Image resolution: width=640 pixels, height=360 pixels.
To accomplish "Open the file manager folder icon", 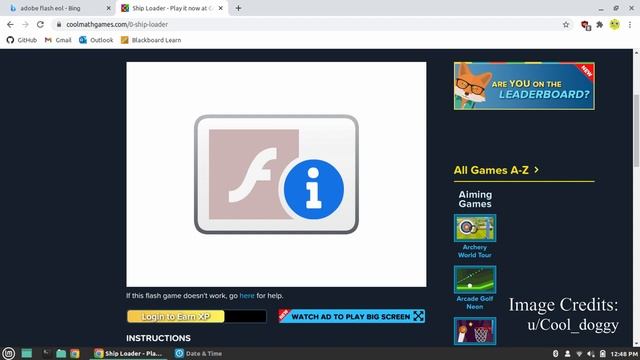I will pyautogui.click(x=61, y=353).
